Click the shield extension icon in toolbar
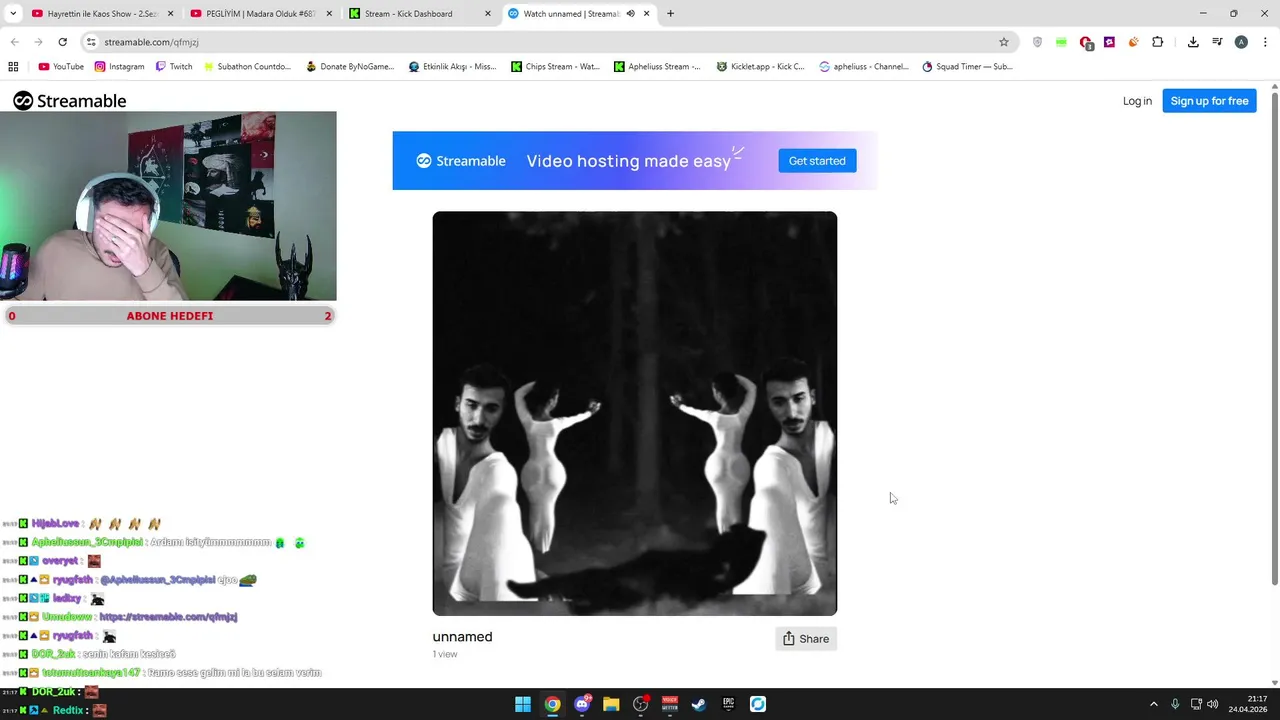 coord(1037,42)
